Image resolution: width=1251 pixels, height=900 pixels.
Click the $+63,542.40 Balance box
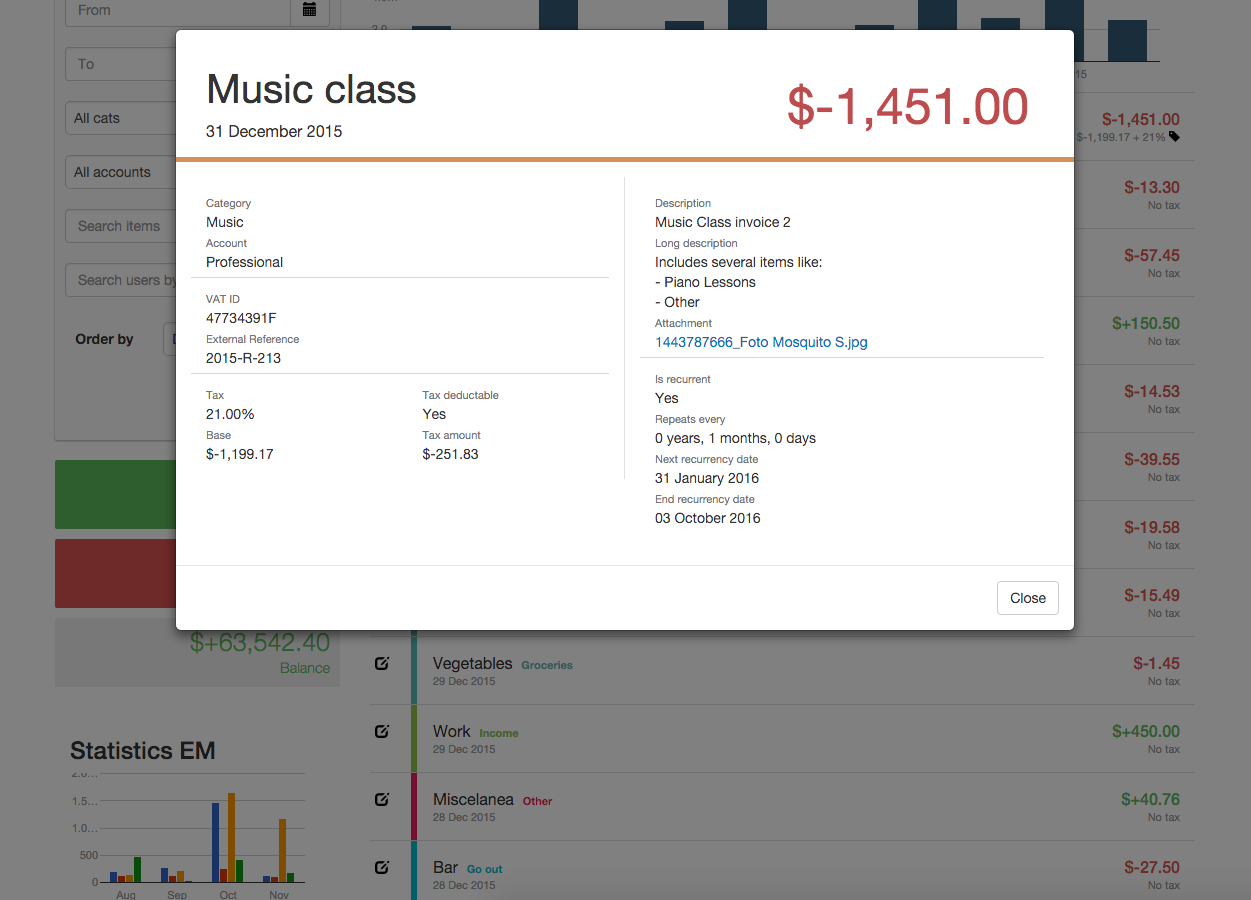[197, 652]
